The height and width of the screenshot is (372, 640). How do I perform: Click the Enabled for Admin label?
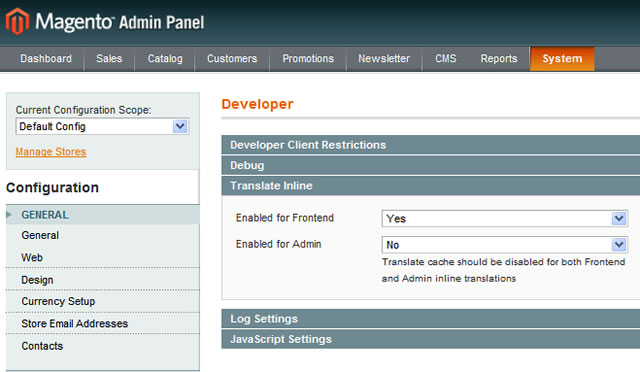click(x=278, y=244)
